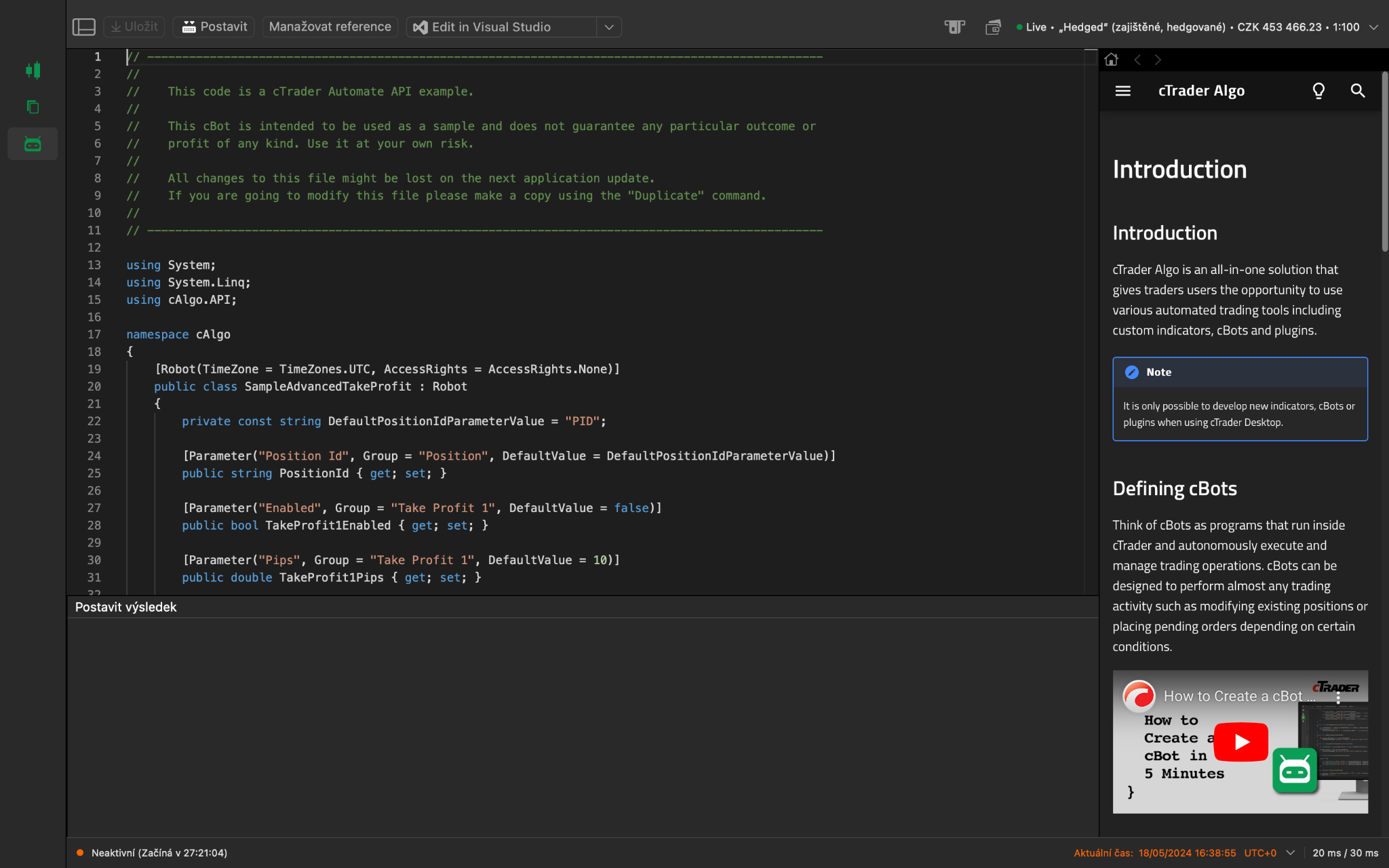The height and width of the screenshot is (868, 1389).
Task: Select the Algo robot icon in sidebar
Action: 33,144
